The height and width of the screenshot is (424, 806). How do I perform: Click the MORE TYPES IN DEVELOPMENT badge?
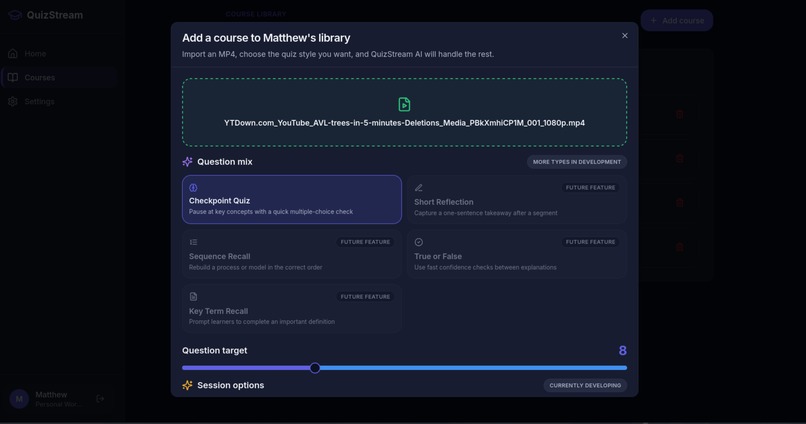[x=577, y=162]
